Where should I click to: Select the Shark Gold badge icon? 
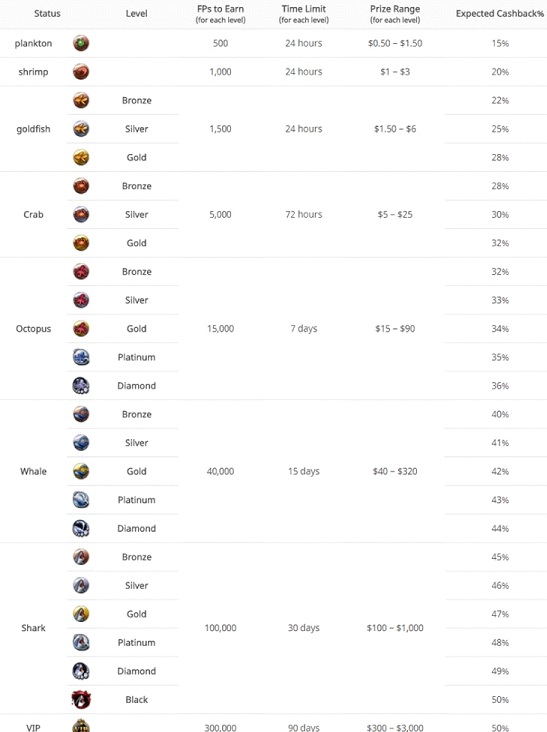click(x=81, y=614)
